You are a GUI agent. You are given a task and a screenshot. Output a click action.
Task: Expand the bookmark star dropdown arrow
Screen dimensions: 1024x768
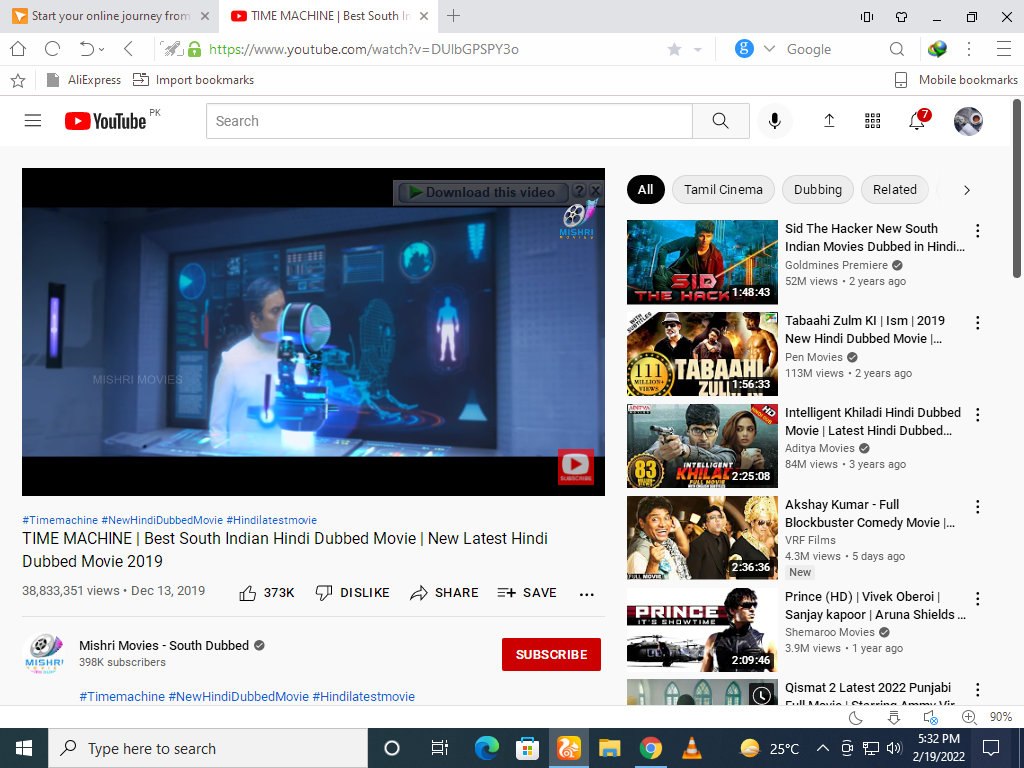[x=697, y=50]
